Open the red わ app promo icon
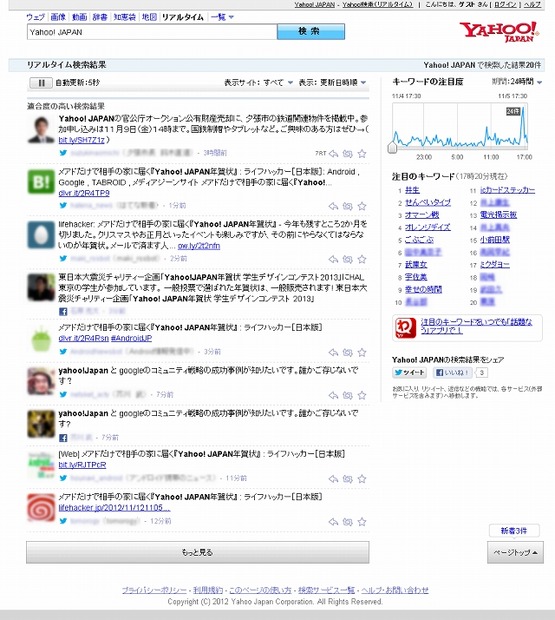555x620 pixels. (x=406, y=328)
